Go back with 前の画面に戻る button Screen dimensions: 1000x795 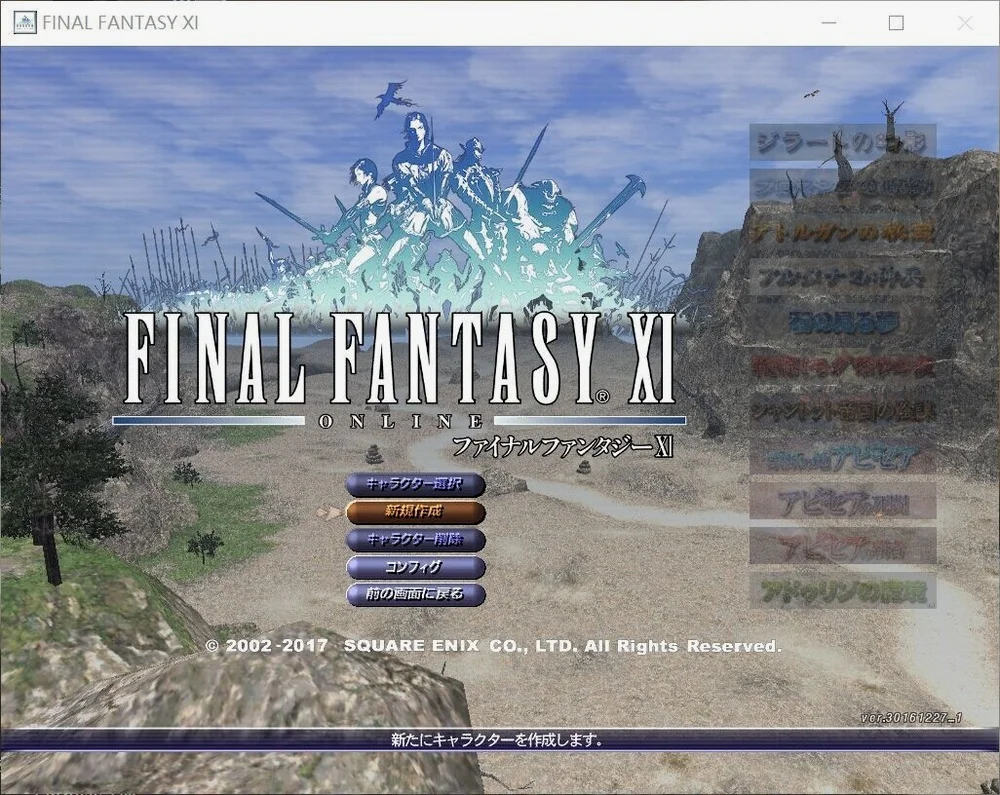point(415,595)
